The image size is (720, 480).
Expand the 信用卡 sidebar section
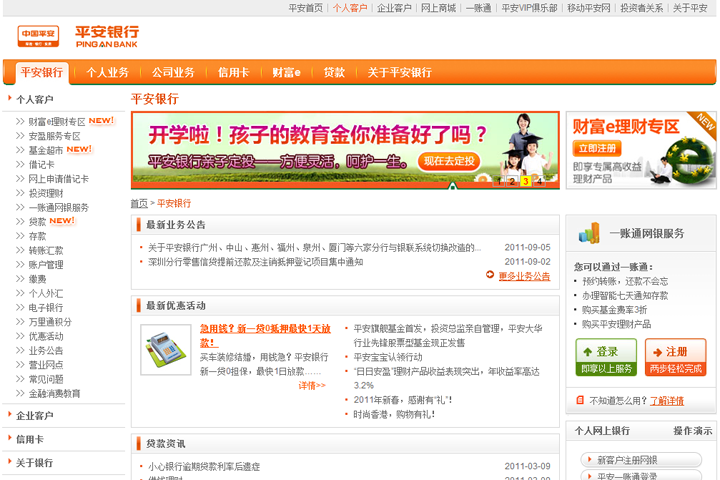[30, 439]
